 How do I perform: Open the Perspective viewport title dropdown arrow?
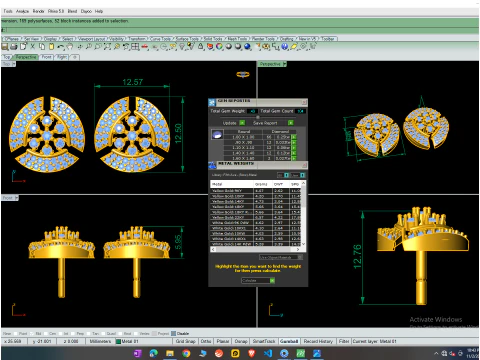284,64
